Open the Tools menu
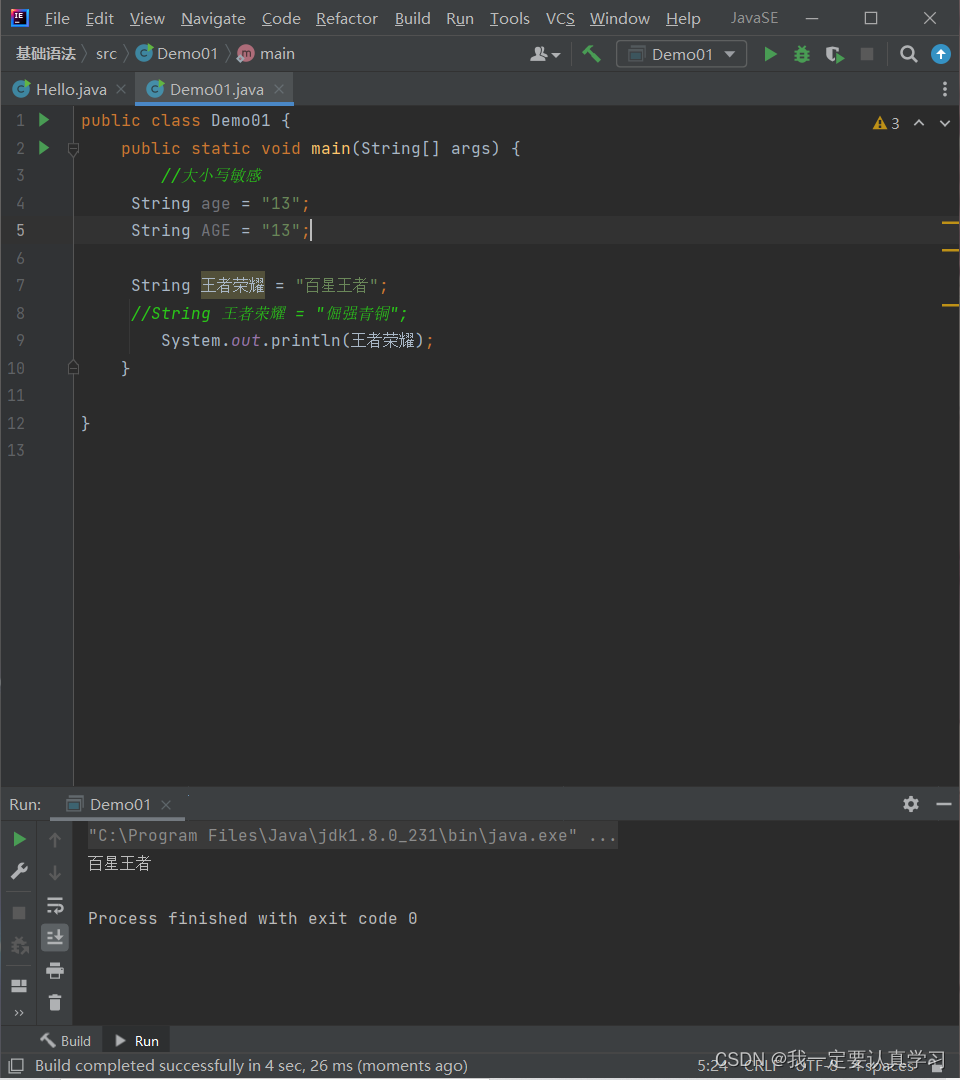The image size is (960, 1080). tap(510, 19)
